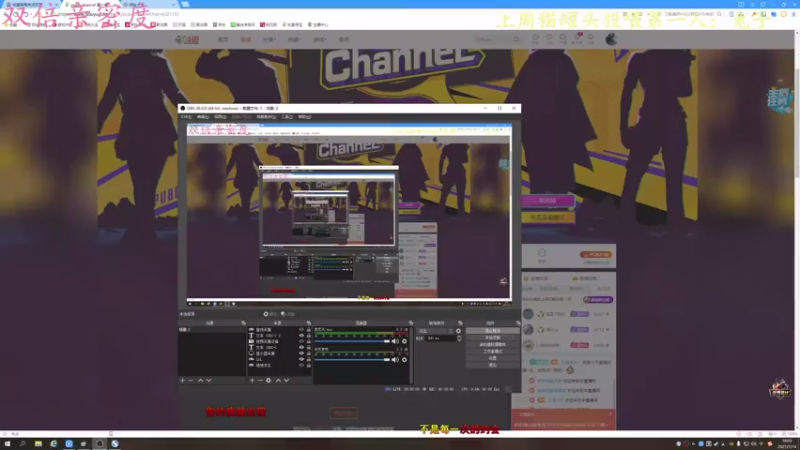Click the Douyu logo in site header
800x450 pixels.
(x=187, y=39)
